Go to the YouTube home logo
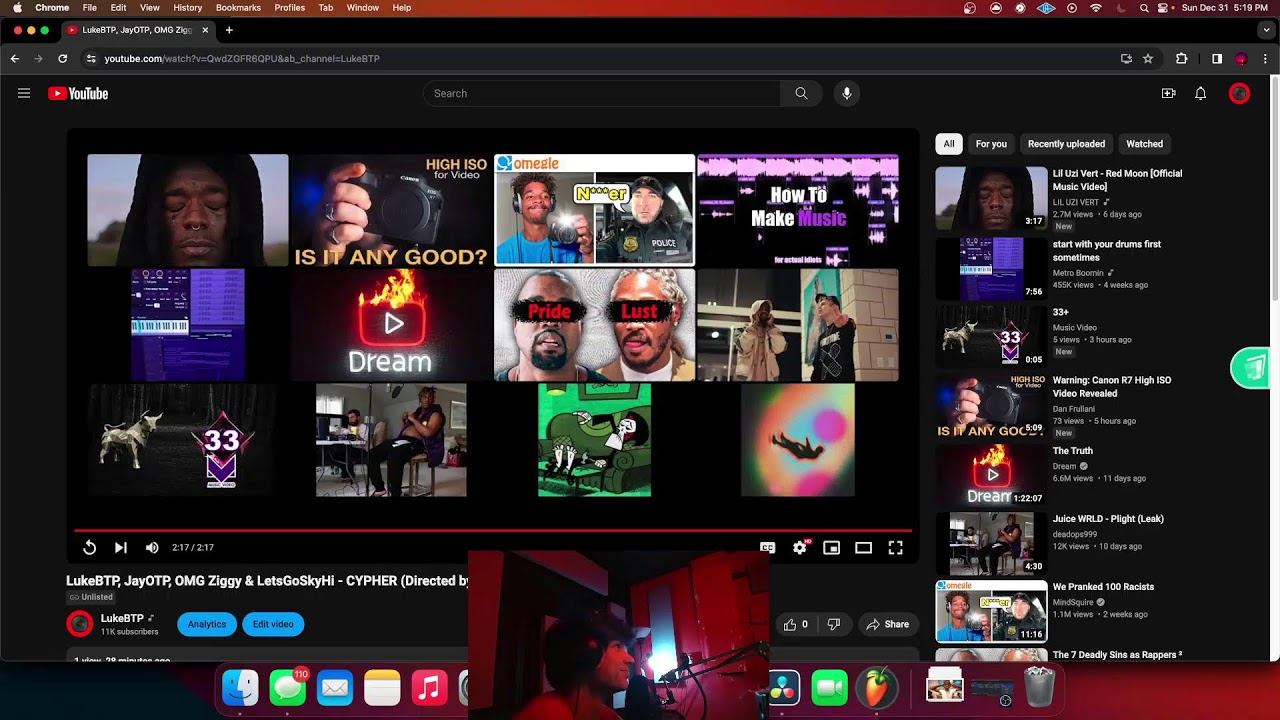 click(78, 93)
